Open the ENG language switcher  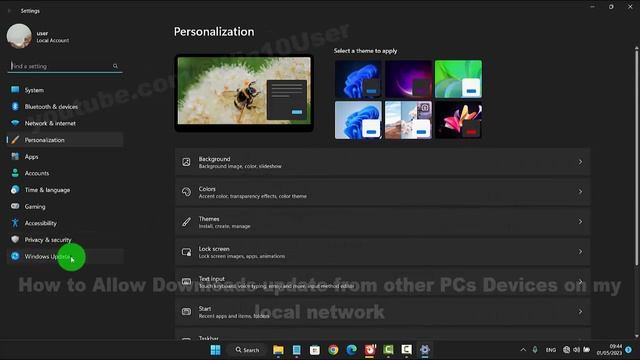pos(551,350)
